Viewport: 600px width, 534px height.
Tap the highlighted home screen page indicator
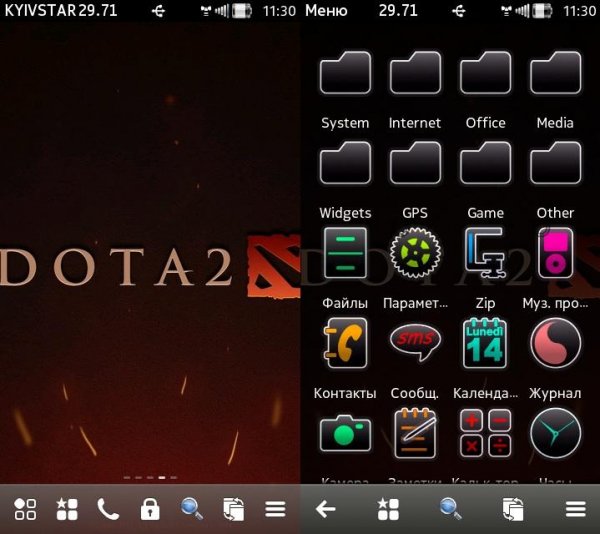coord(162,477)
